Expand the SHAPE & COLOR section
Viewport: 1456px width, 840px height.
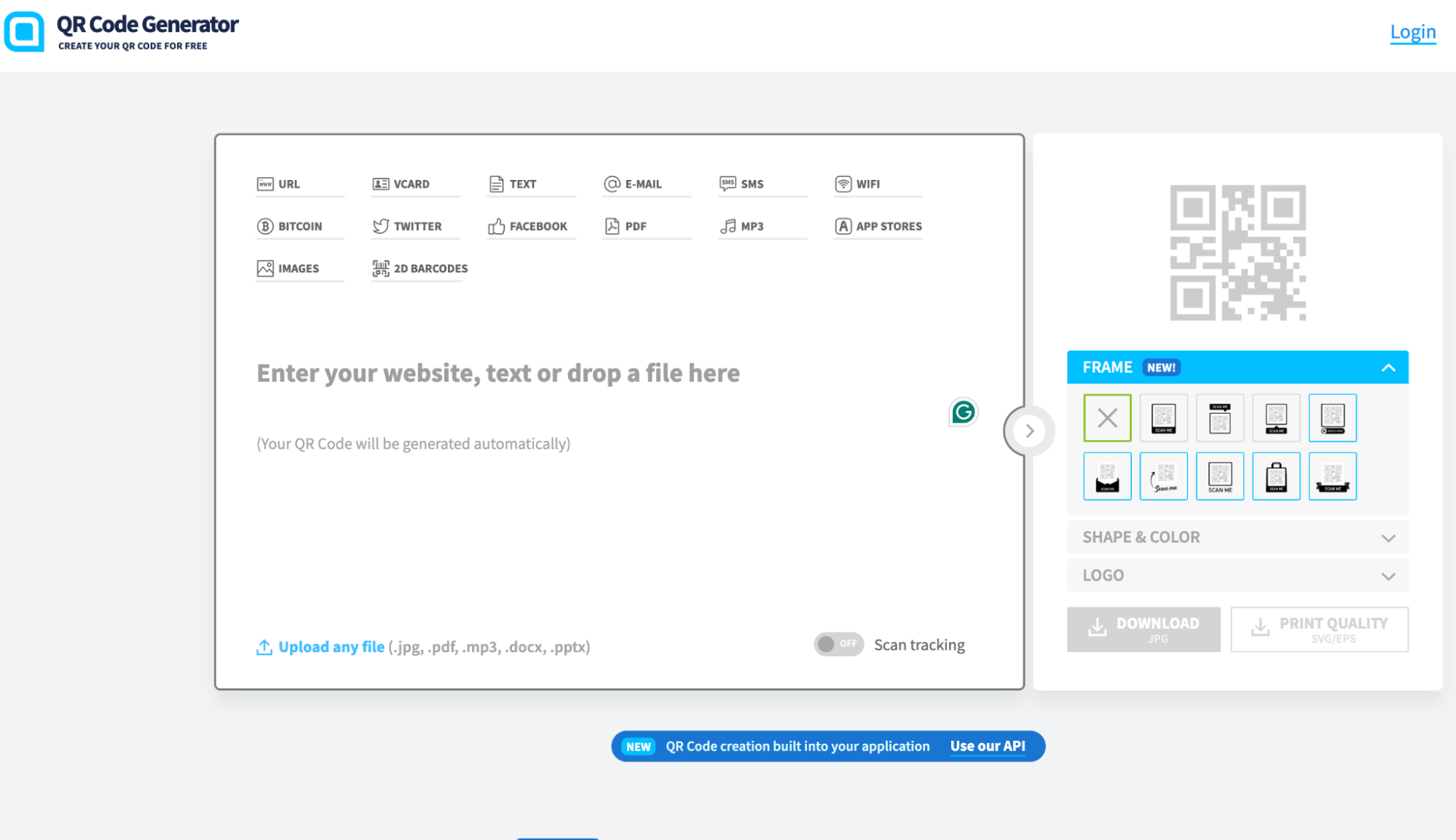click(1237, 538)
